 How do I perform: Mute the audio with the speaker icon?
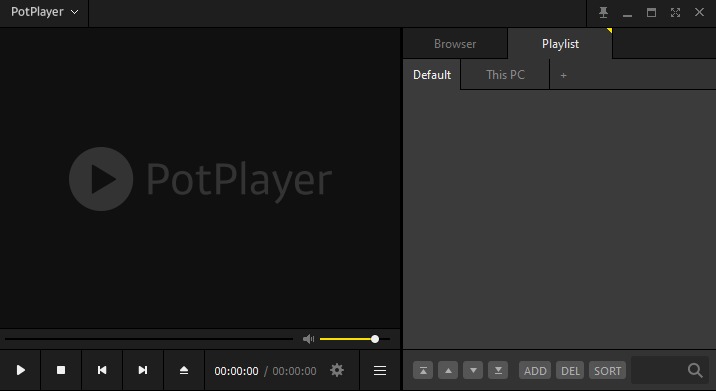[x=309, y=339]
